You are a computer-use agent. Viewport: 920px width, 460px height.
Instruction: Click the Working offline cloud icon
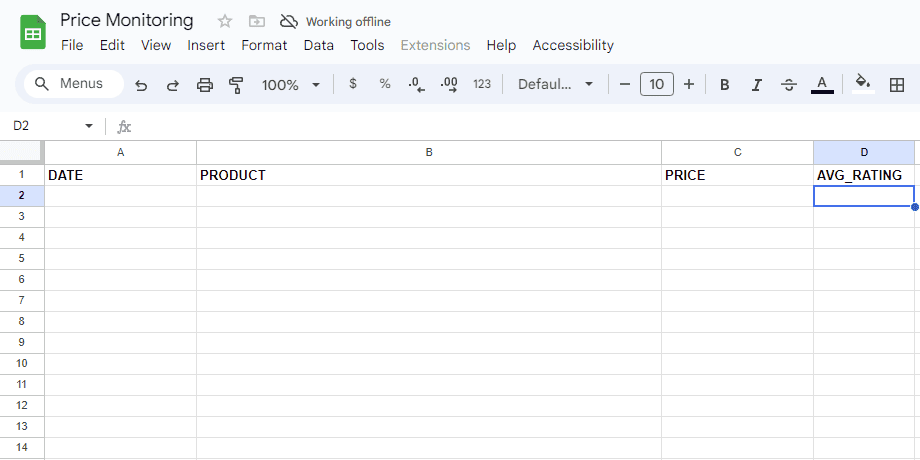tap(288, 22)
